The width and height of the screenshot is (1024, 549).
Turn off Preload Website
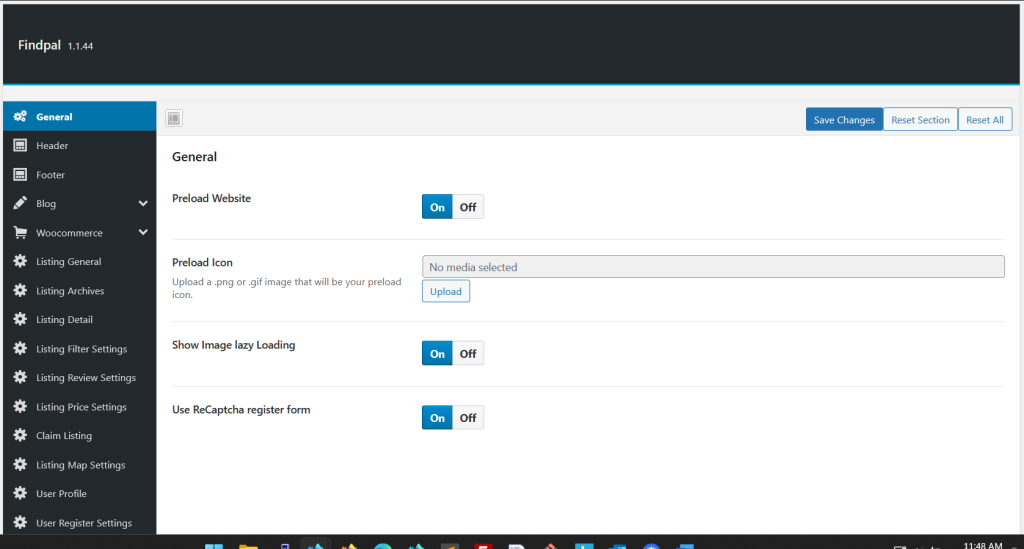click(x=468, y=207)
